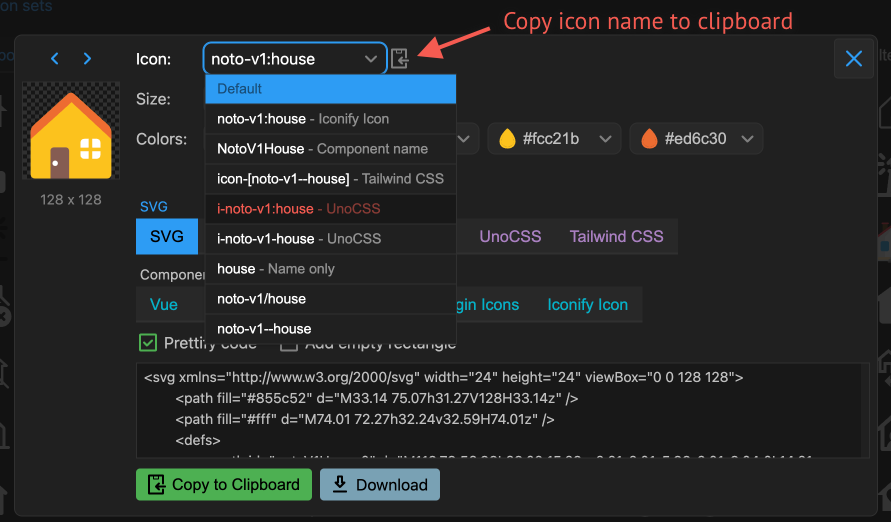Open the Vue component tab
This screenshot has width=891, height=522.
tap(164, 305)
